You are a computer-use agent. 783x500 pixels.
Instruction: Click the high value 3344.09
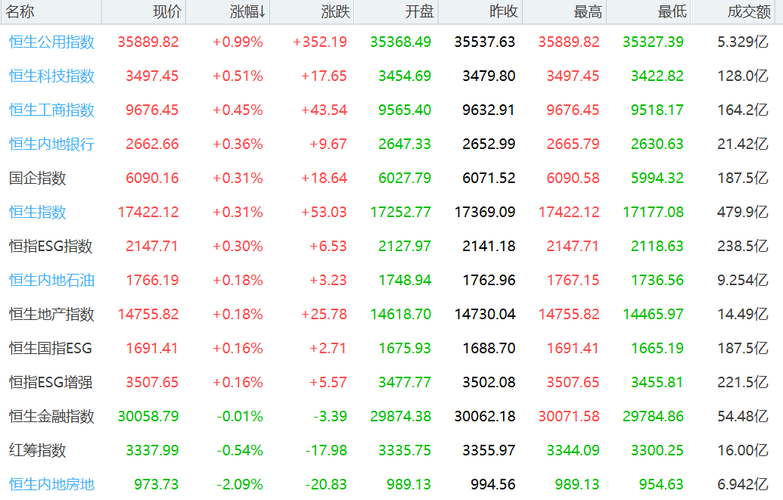[x=573, y=450]
